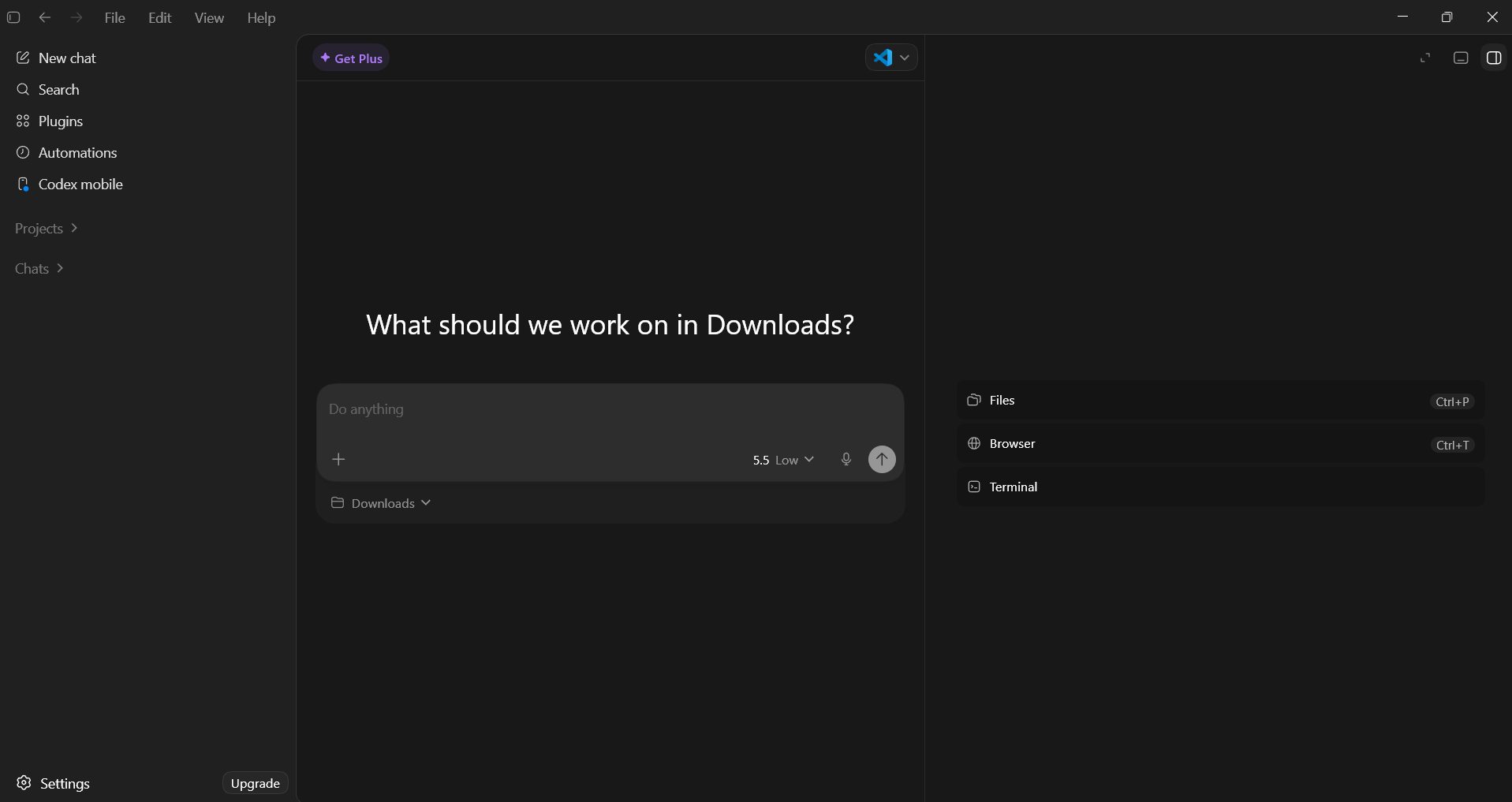
Task: Click the Plugins grid icon
Action: 23,121
